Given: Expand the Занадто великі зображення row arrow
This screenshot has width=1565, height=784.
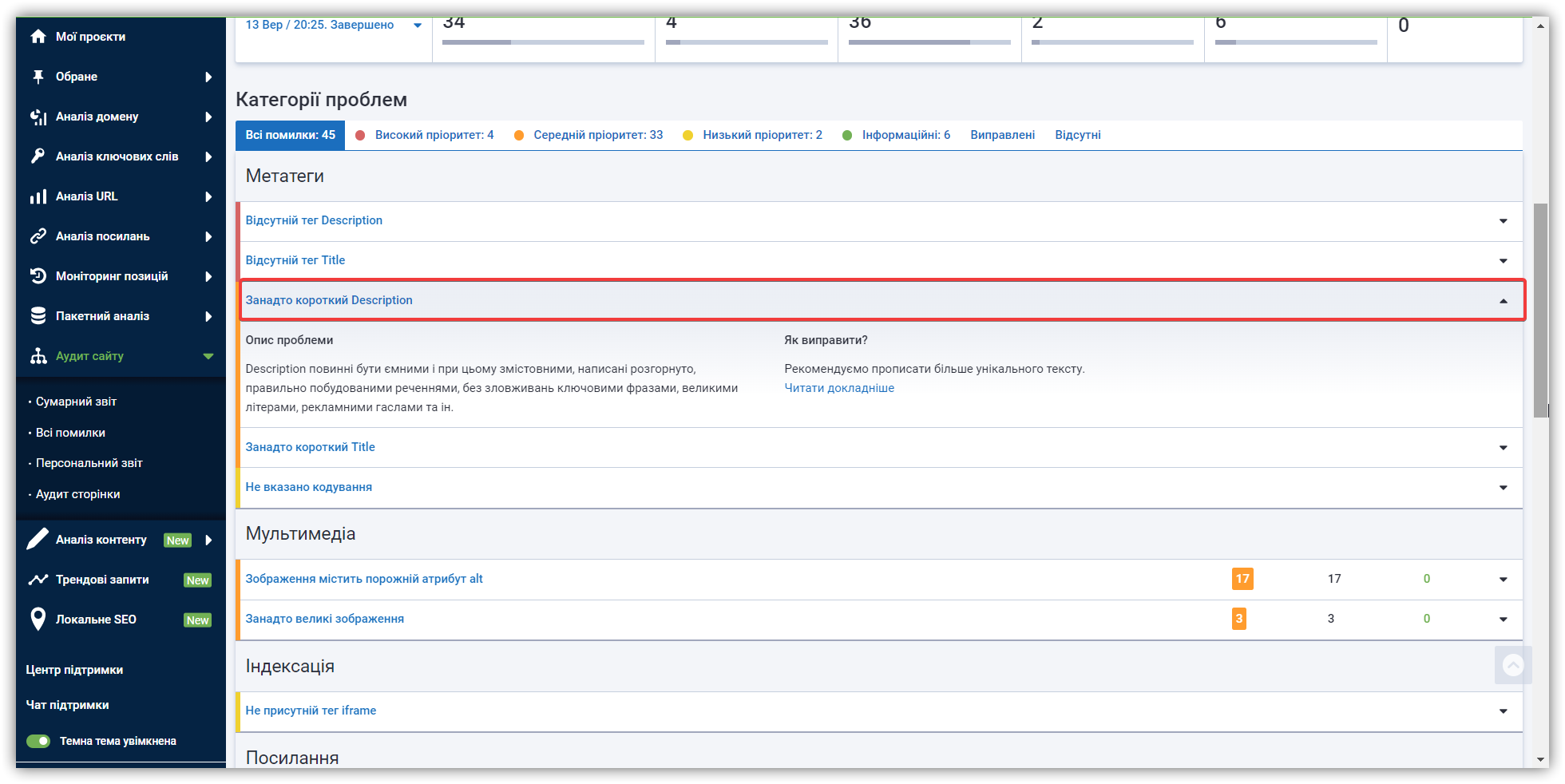Looking at the screenshot, I should point(1504,620).
